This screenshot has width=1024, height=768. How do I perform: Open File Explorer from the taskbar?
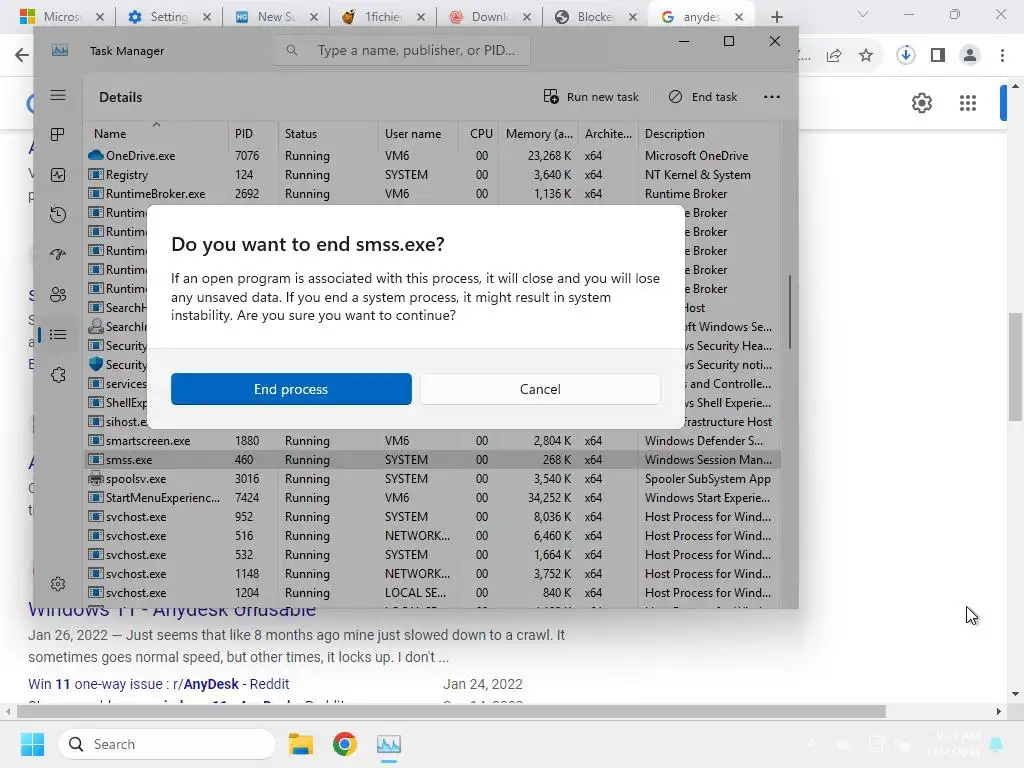click(301, 744)
